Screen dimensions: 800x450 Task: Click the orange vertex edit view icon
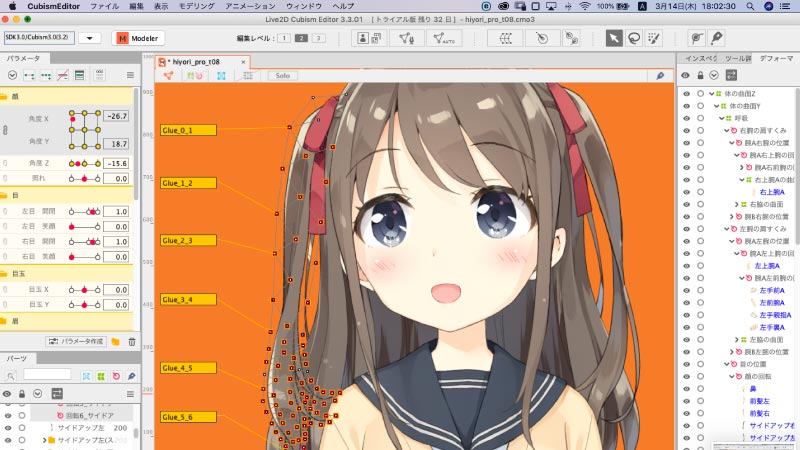pos(168,76)
